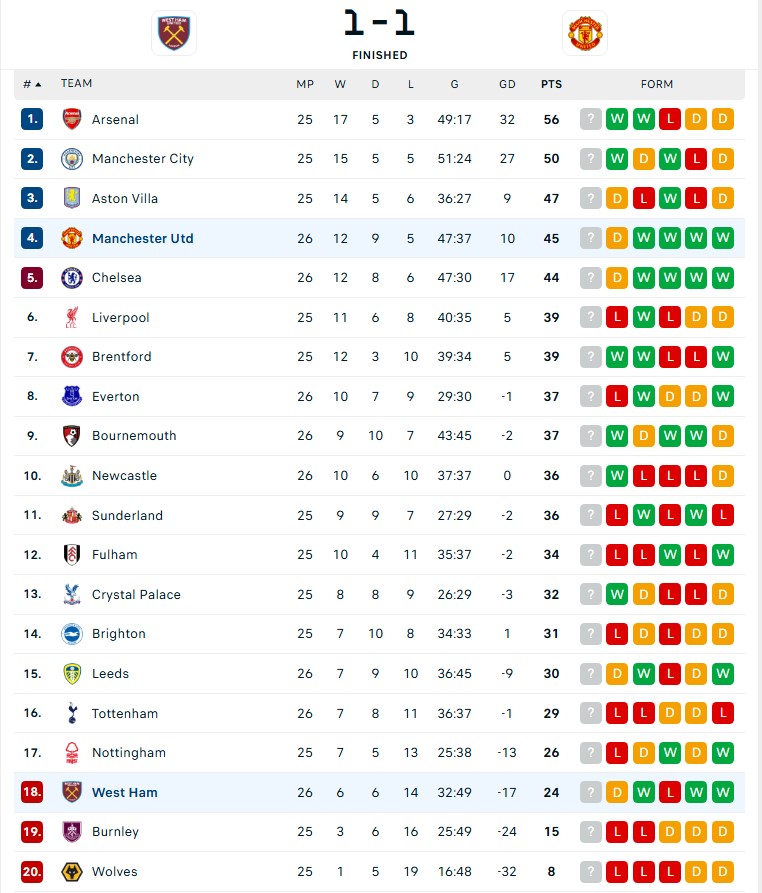Sort standings by PTS column header

551,84
